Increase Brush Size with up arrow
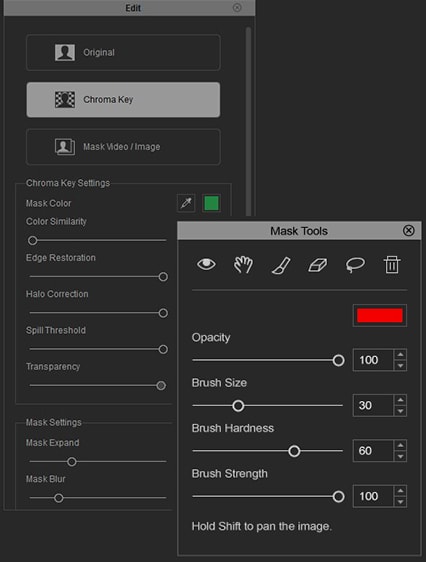This screenshot has height=562, width=426. (400, 400)
